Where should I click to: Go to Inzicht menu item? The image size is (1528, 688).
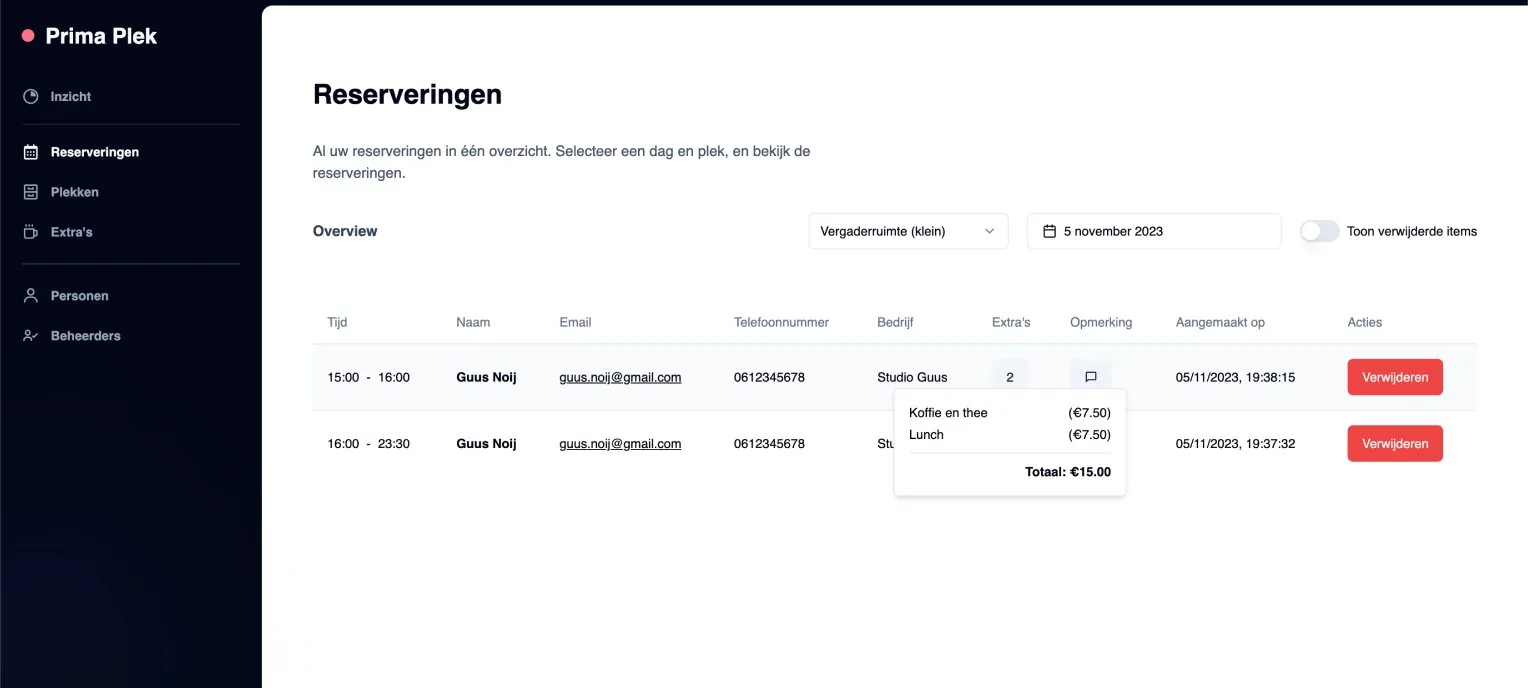point(71,97)
